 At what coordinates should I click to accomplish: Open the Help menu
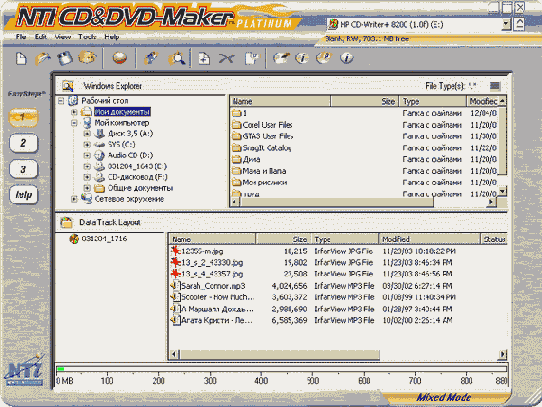tap(112, 37)
